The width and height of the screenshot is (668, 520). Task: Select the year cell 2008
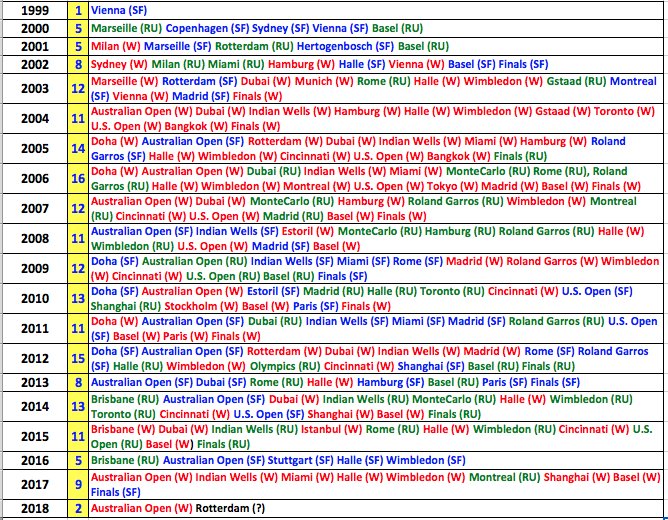point(35,238)
